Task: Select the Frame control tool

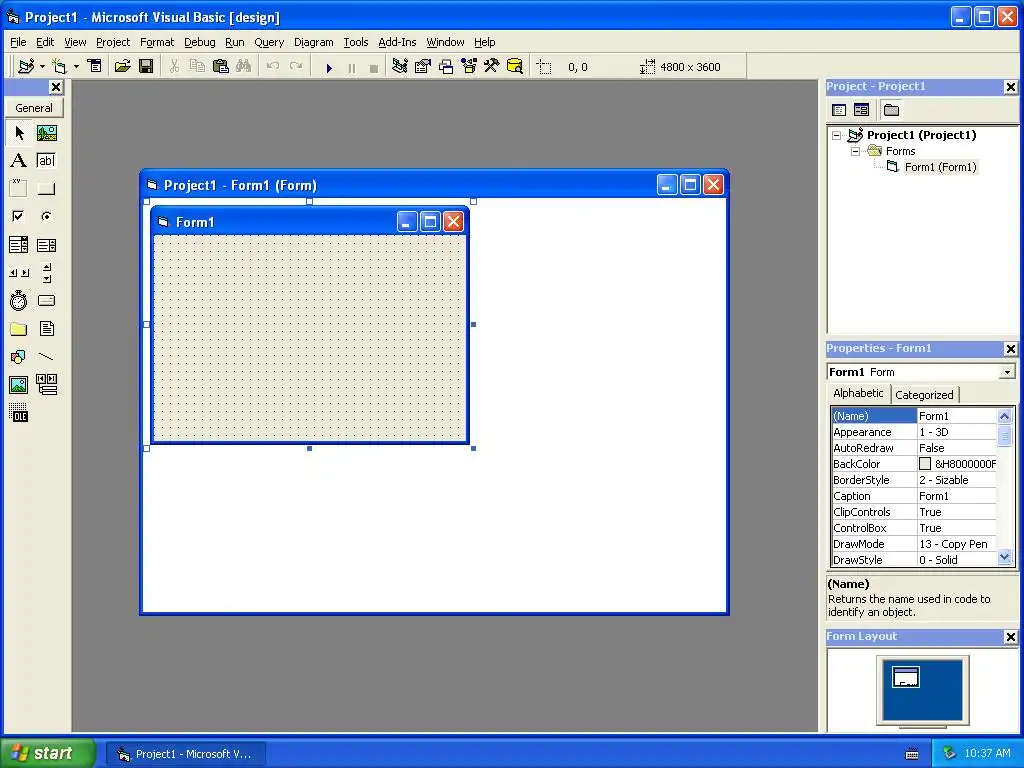Action: point(19,189)
